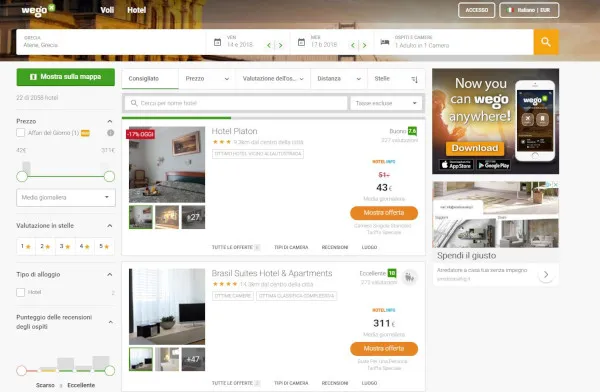This screenshot has width=600, height=392.
Task: Click the orange search magnifier button
Action: click(546, 42)
